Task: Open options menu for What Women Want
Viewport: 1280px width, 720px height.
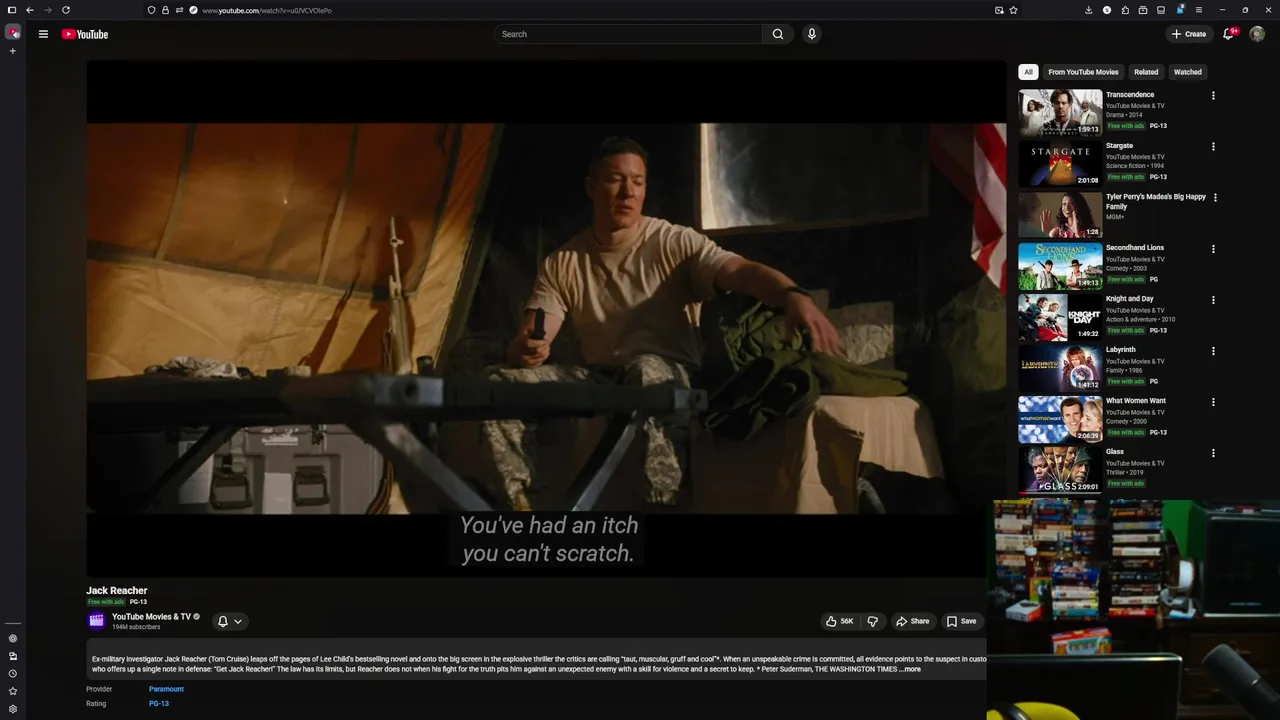Action: tap(1213, 402)
